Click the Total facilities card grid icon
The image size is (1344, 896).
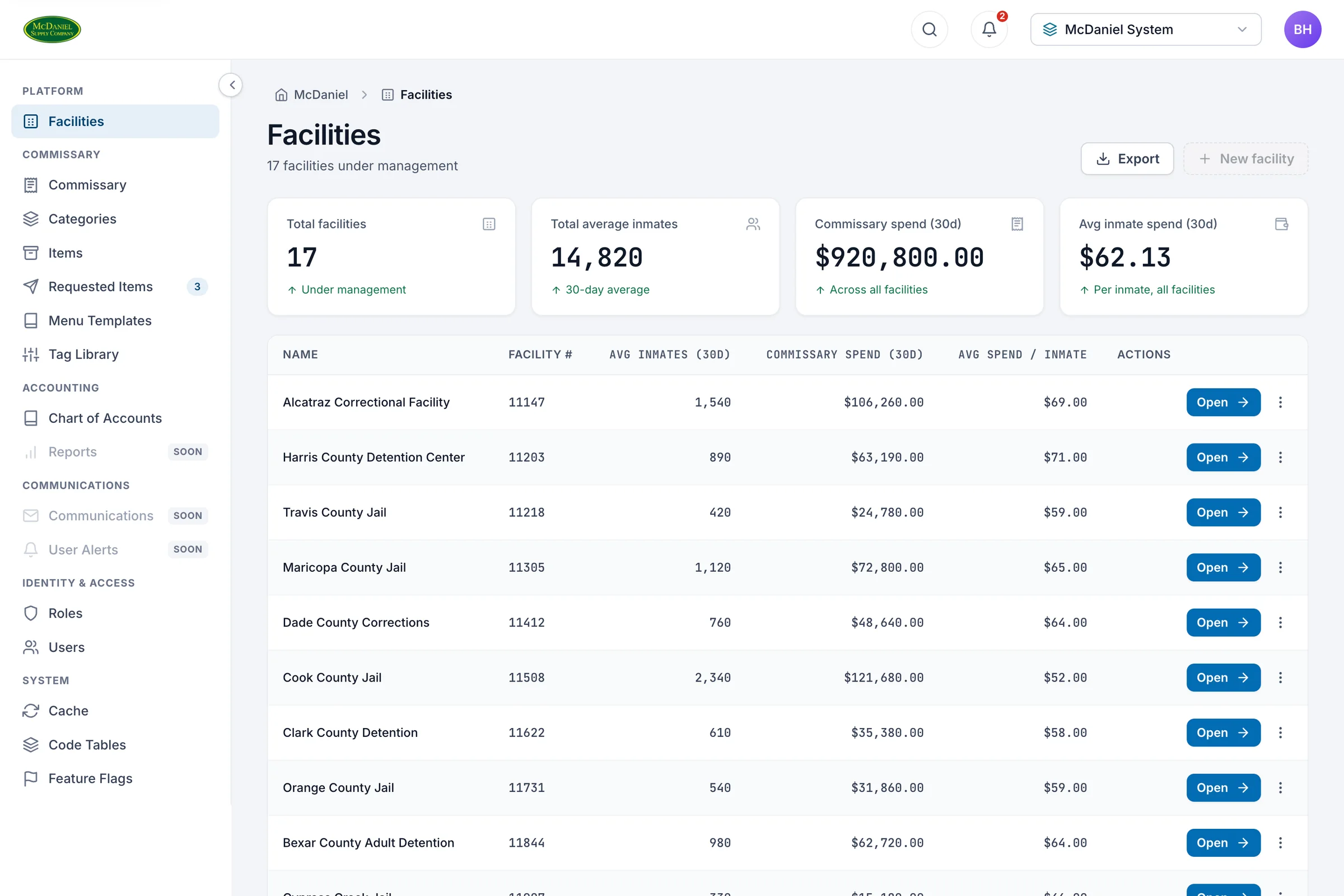pos(488,224)
